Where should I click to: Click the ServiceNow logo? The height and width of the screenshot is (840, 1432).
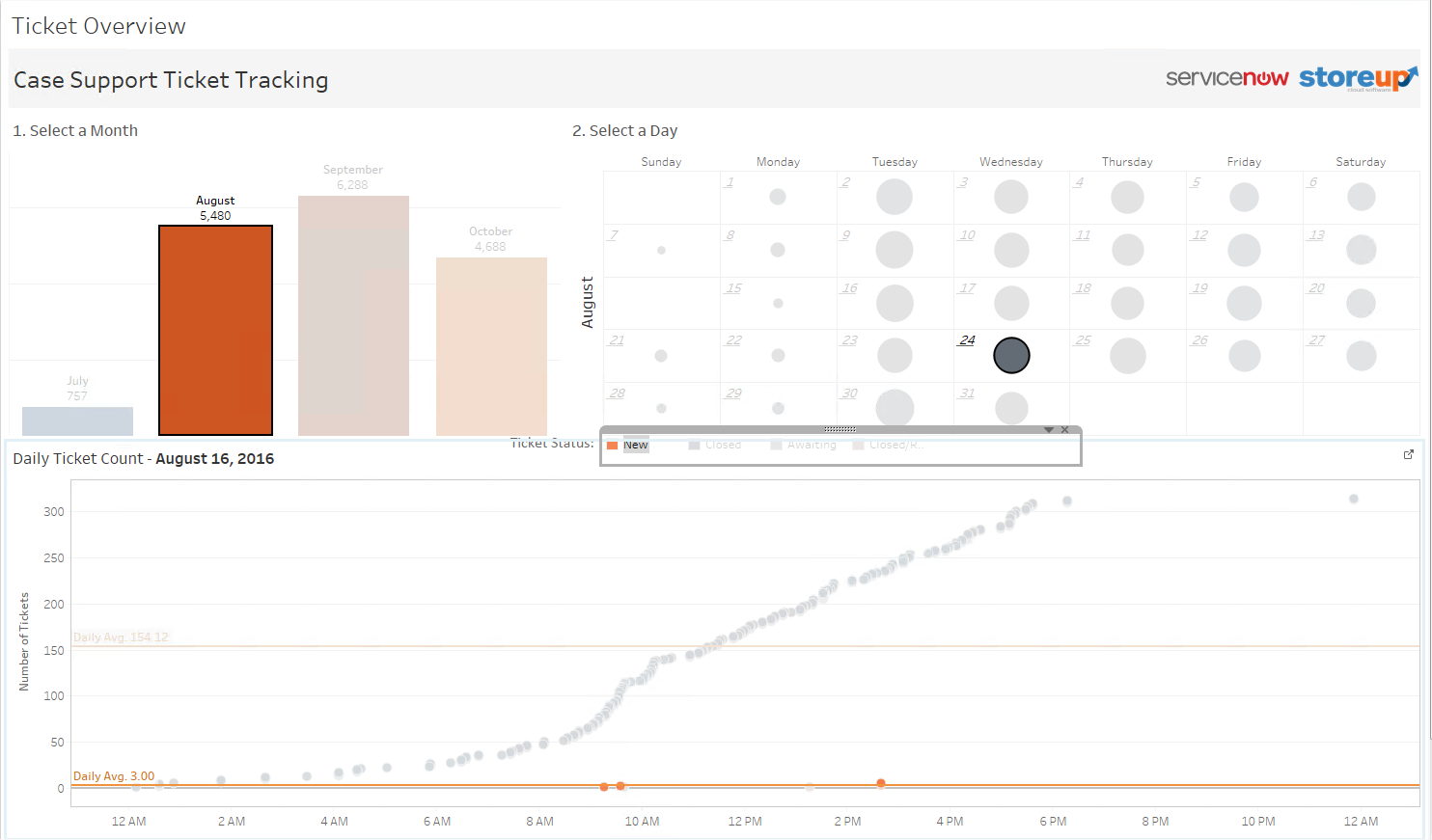click(x=1227, y=77)
